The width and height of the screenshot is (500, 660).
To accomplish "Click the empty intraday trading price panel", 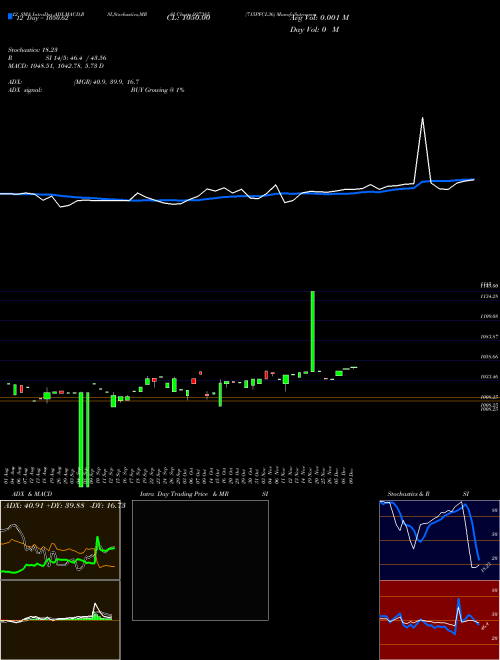I will pos(200,560).
